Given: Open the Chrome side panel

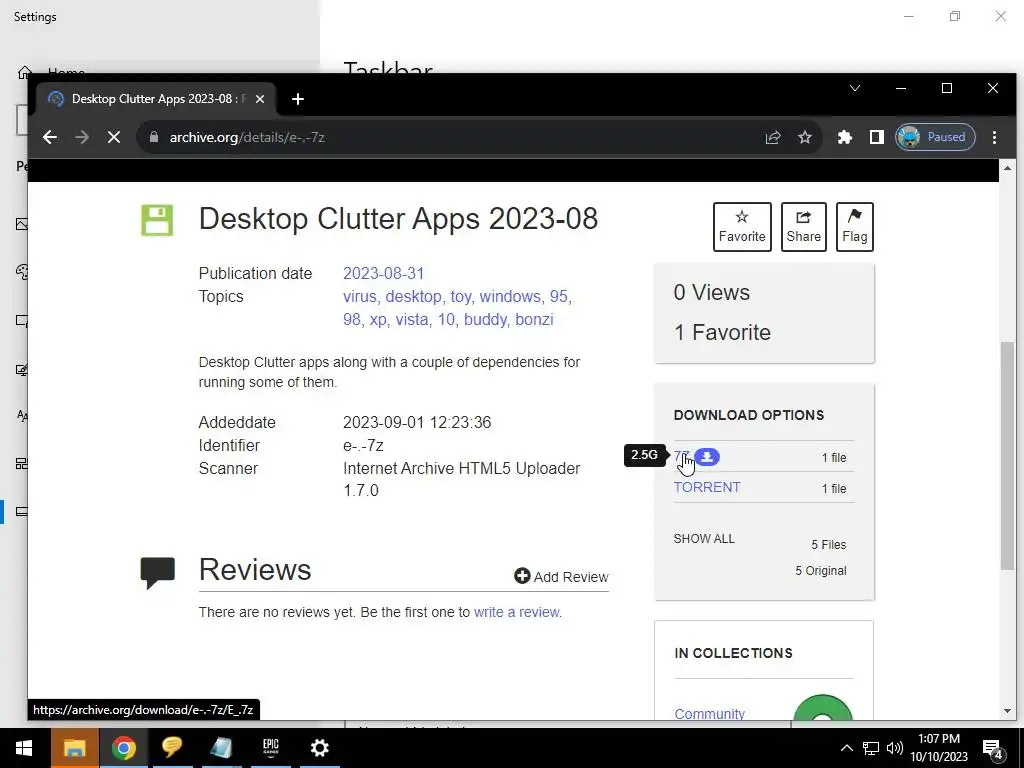Looking at the screenshot, I should pos(876,137).
